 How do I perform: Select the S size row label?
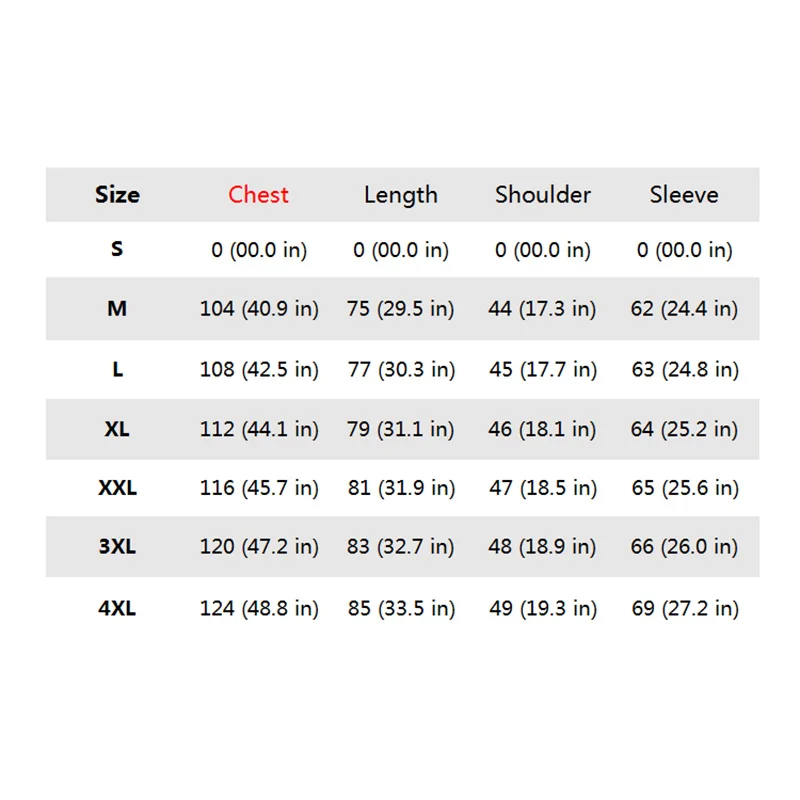(x=117, y=249)
